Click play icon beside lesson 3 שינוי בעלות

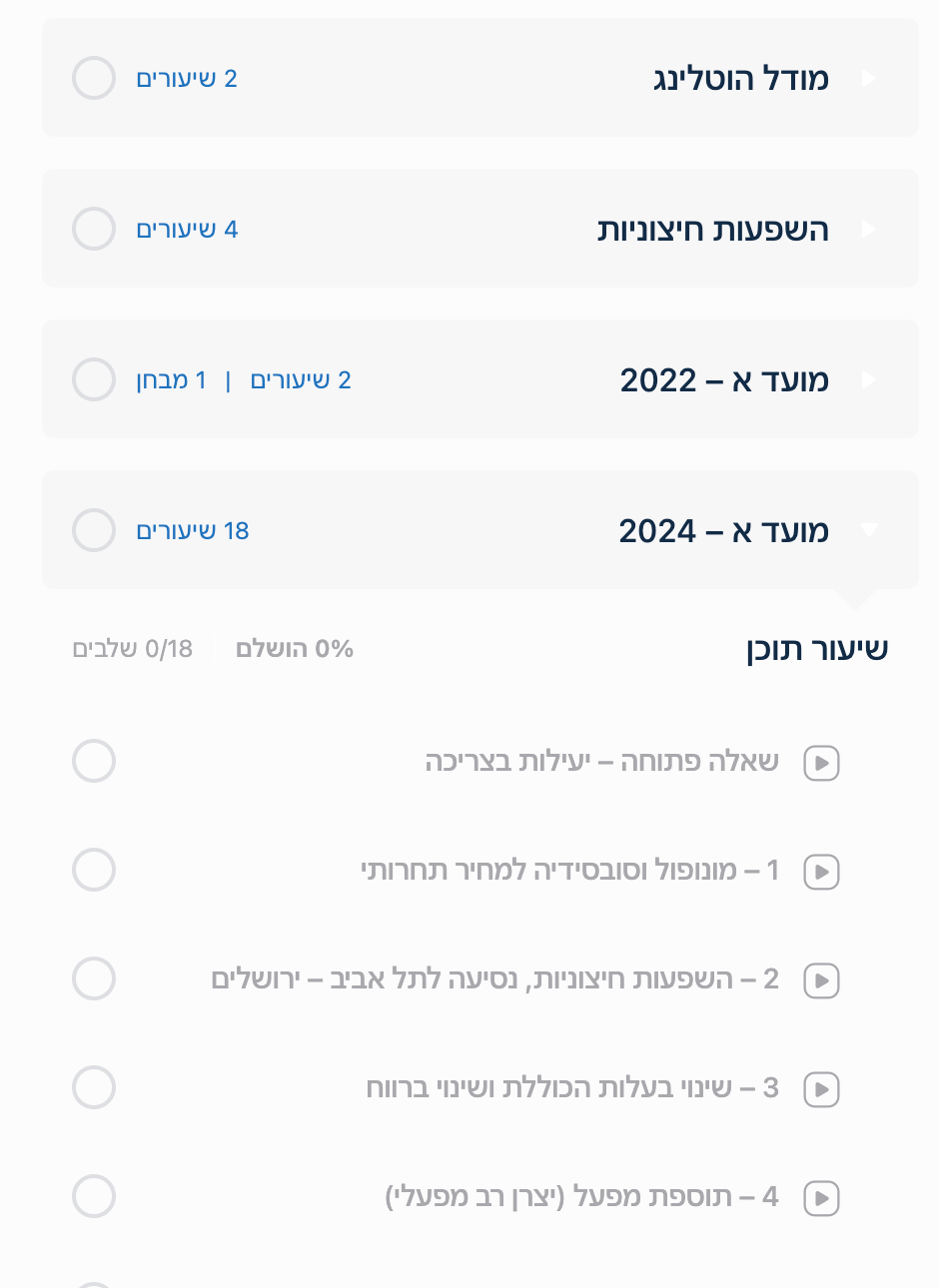(821, 1089)
